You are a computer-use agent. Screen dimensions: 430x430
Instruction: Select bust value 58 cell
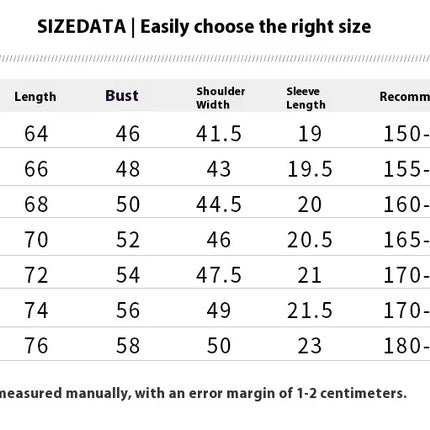point(128,346)
